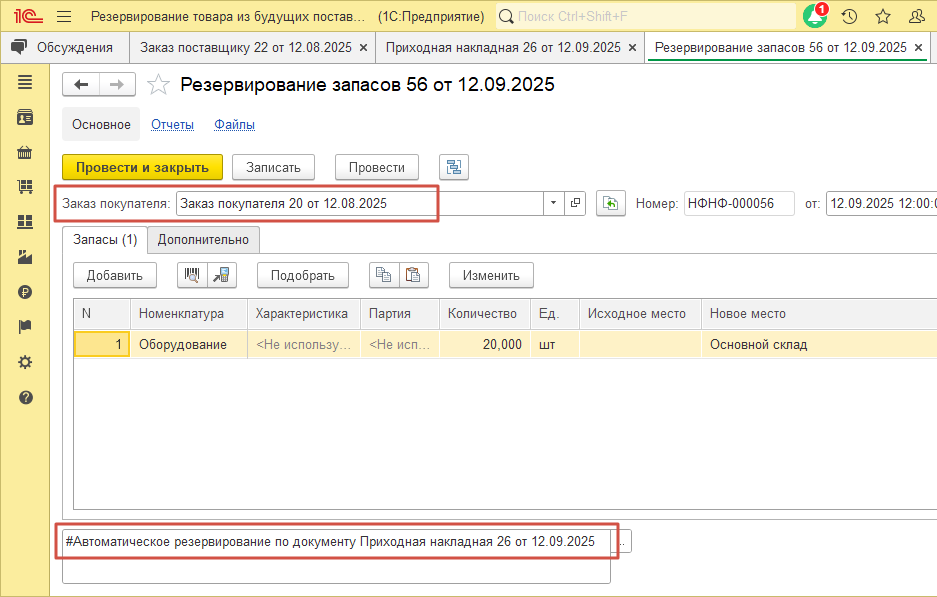
Task: Click the paste rows icon
Action: tap(413, 275)
